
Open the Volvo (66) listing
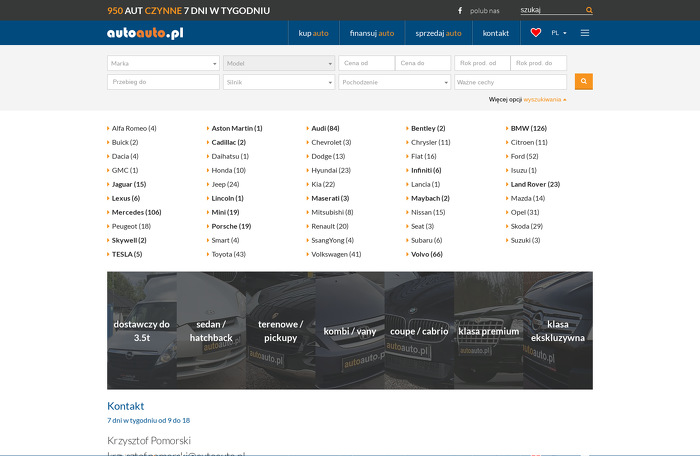click(427, 254)
